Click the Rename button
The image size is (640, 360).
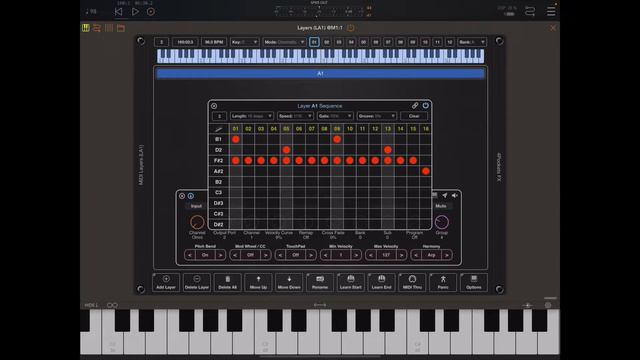pos(320,282)
